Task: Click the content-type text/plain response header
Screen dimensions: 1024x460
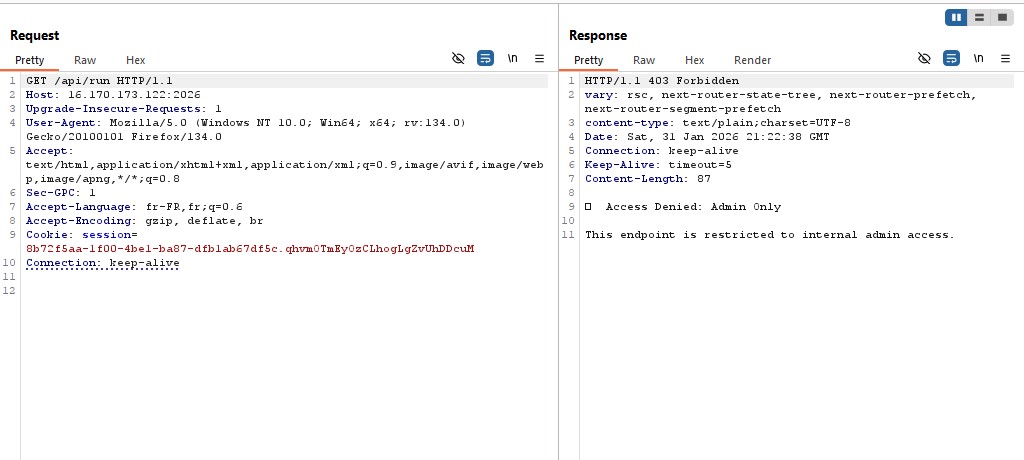Action: coord(718,123)
